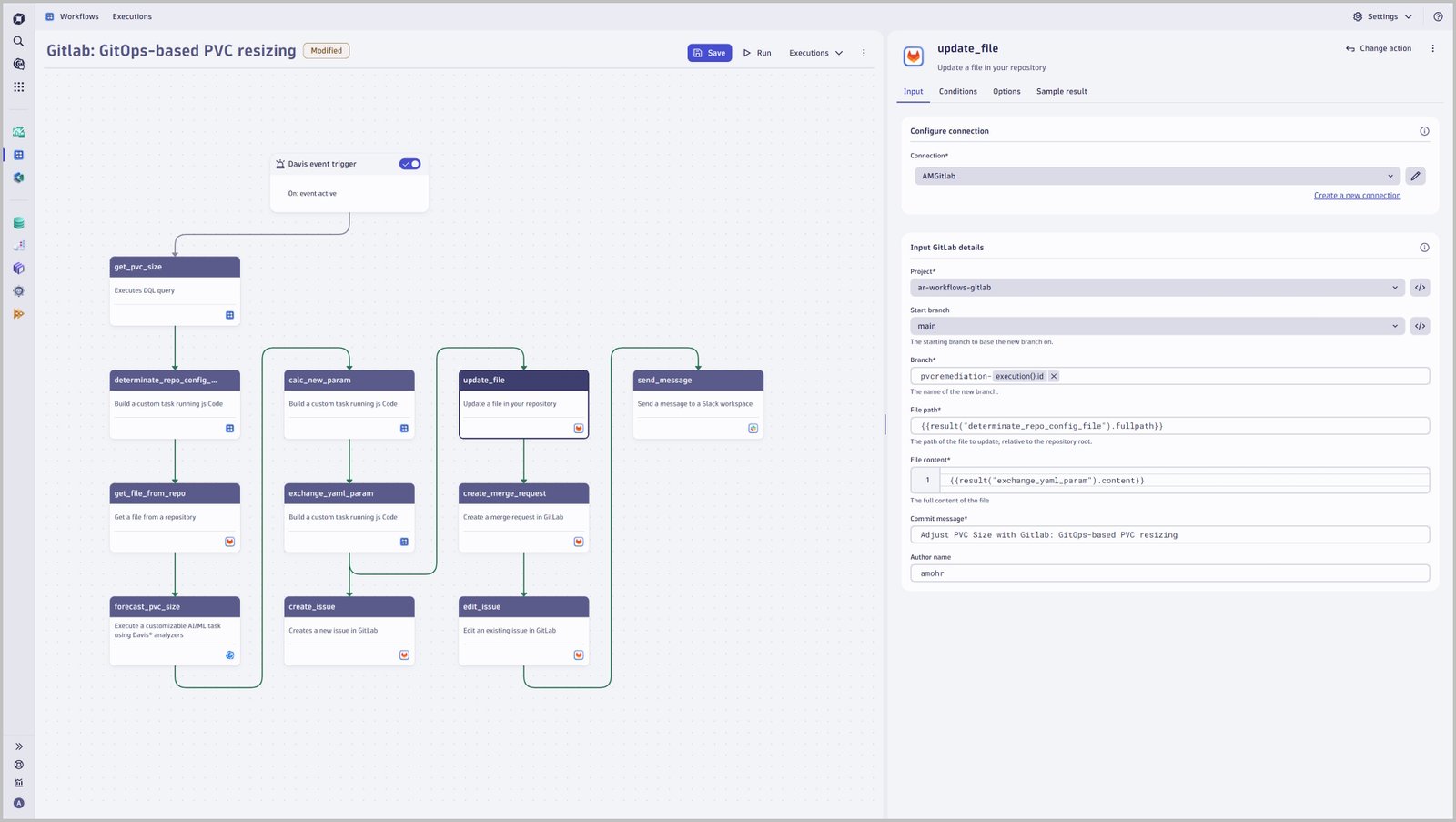
Task: Click the Davis icon on forecast_pvc_size node
Action: coord(229,655)
